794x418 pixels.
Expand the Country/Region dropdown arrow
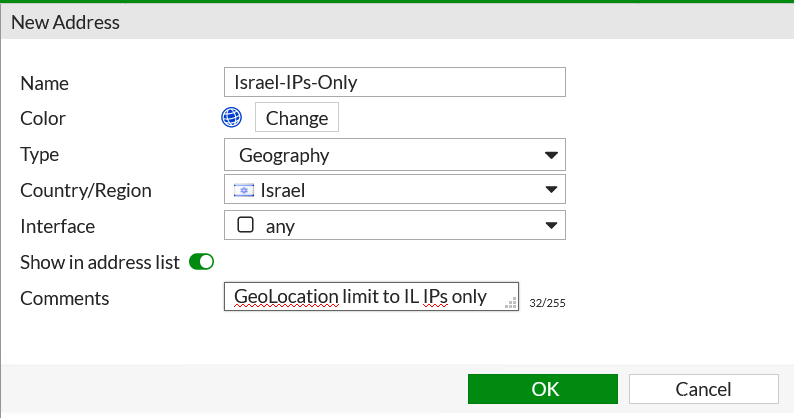pyautogui.click(x=551, y=190)
